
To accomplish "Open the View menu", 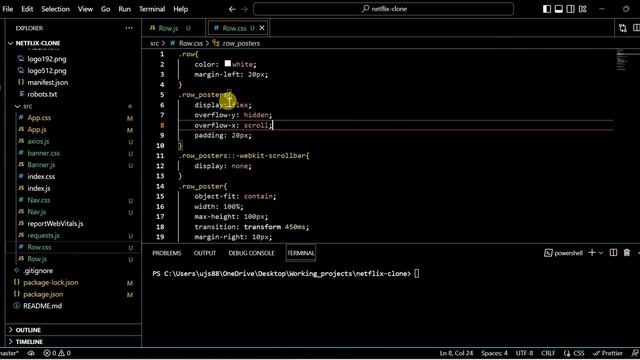I will [85, 9].
